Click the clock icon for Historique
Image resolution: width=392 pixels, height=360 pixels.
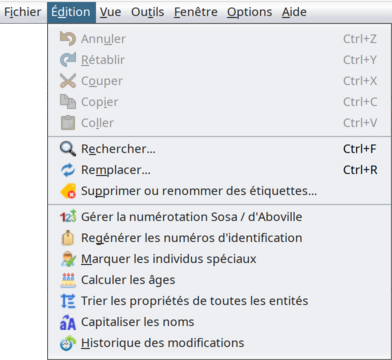[68, 343]
